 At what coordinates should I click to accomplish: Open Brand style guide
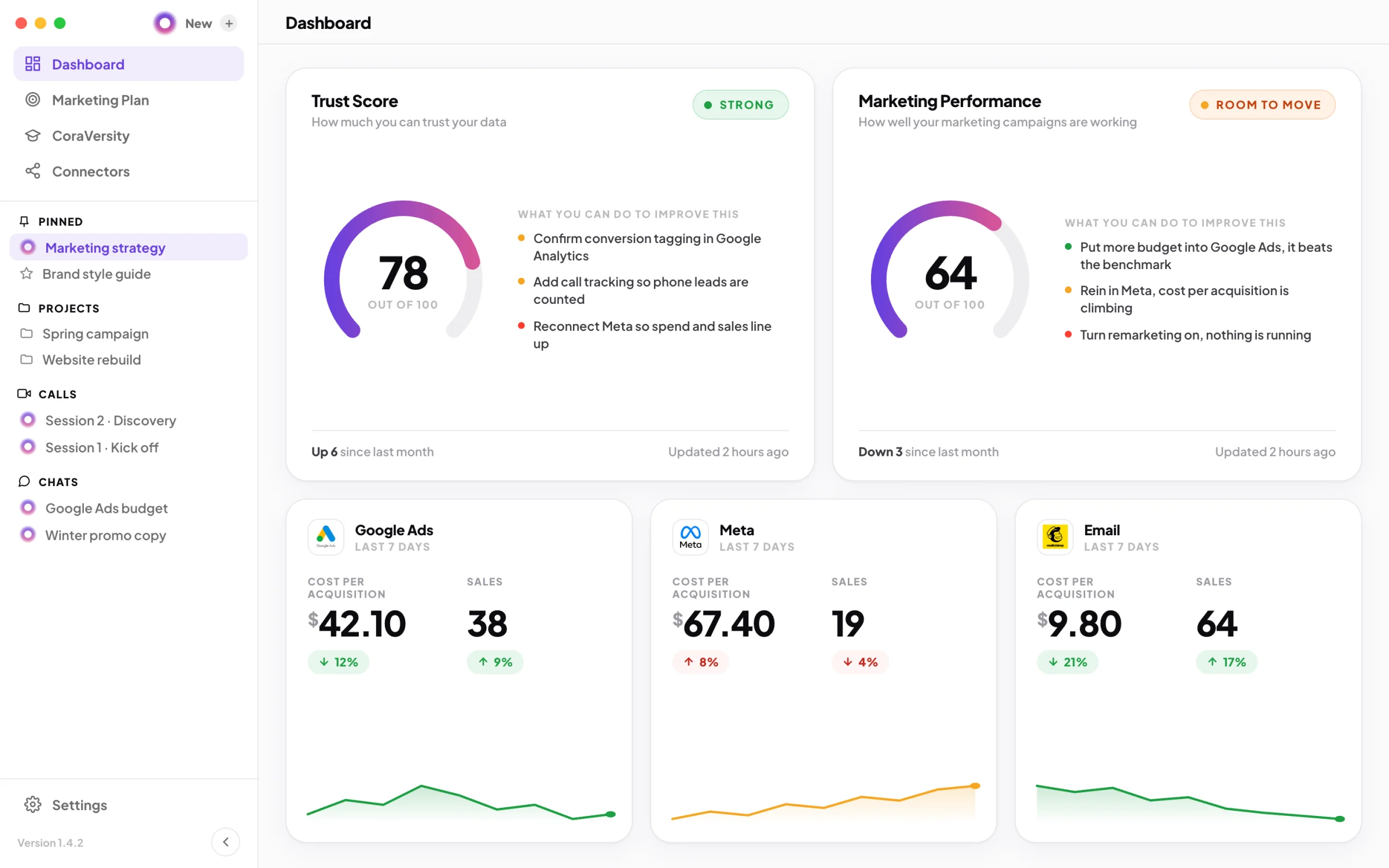point(128,274)
